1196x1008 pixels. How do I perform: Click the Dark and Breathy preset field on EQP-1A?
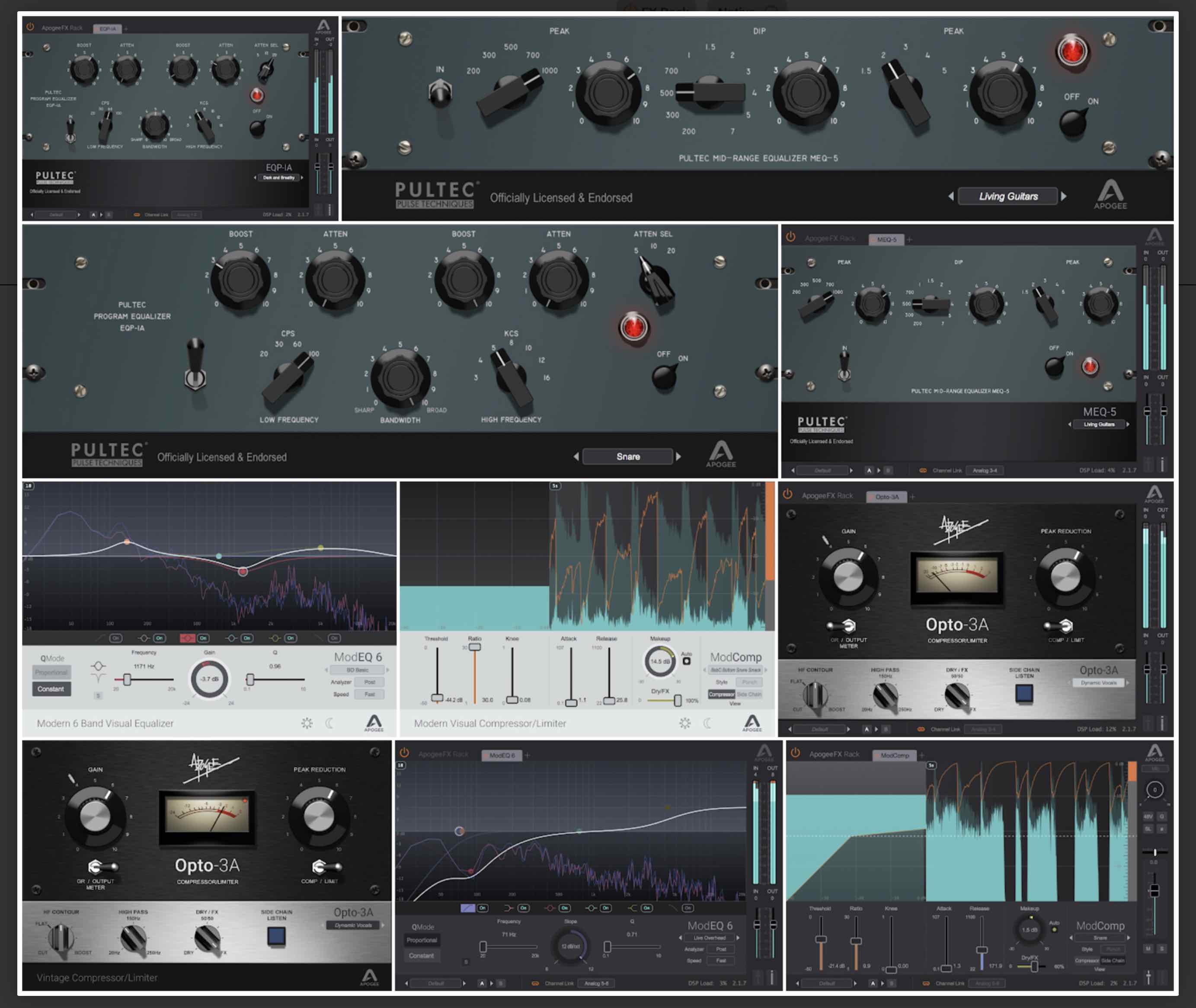(x=278, y=178)
